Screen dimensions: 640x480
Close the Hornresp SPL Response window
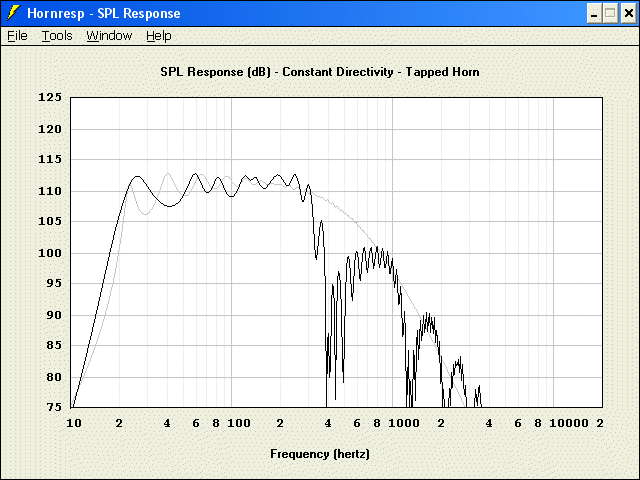click(629, 13)
